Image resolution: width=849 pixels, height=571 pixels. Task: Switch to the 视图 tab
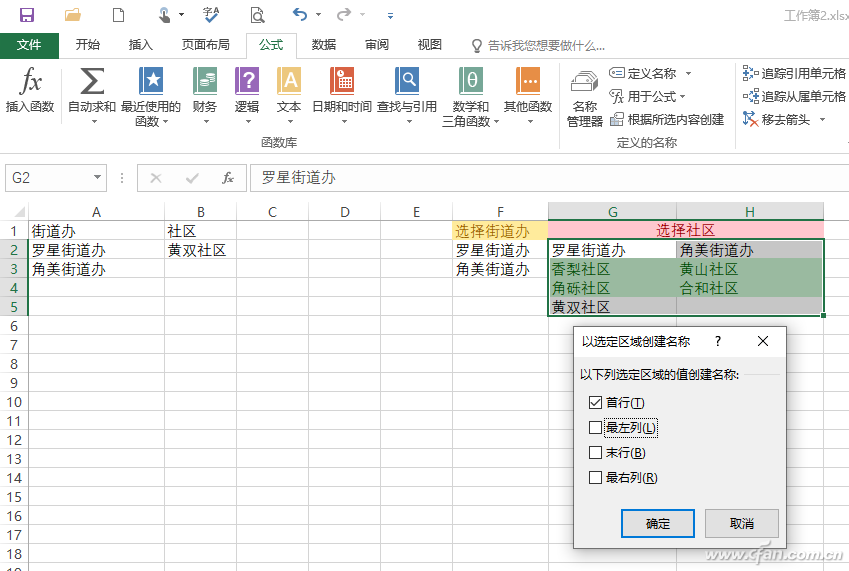429,45
